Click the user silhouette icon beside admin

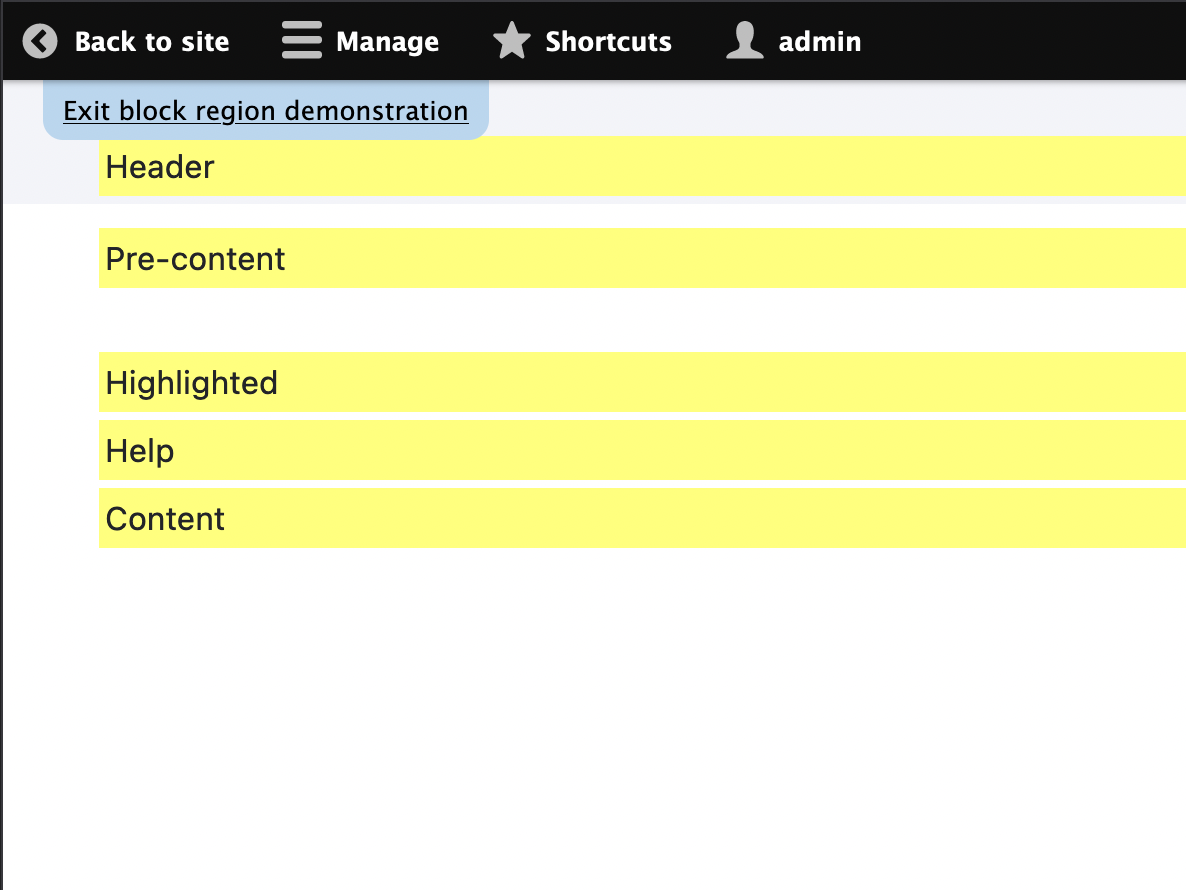[x=744, y=41]
